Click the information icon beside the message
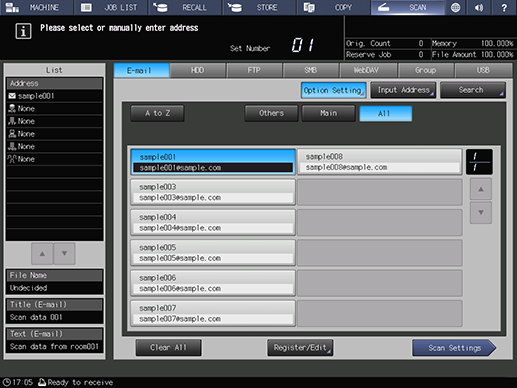 pyautogui.click(x=23, y=31)
